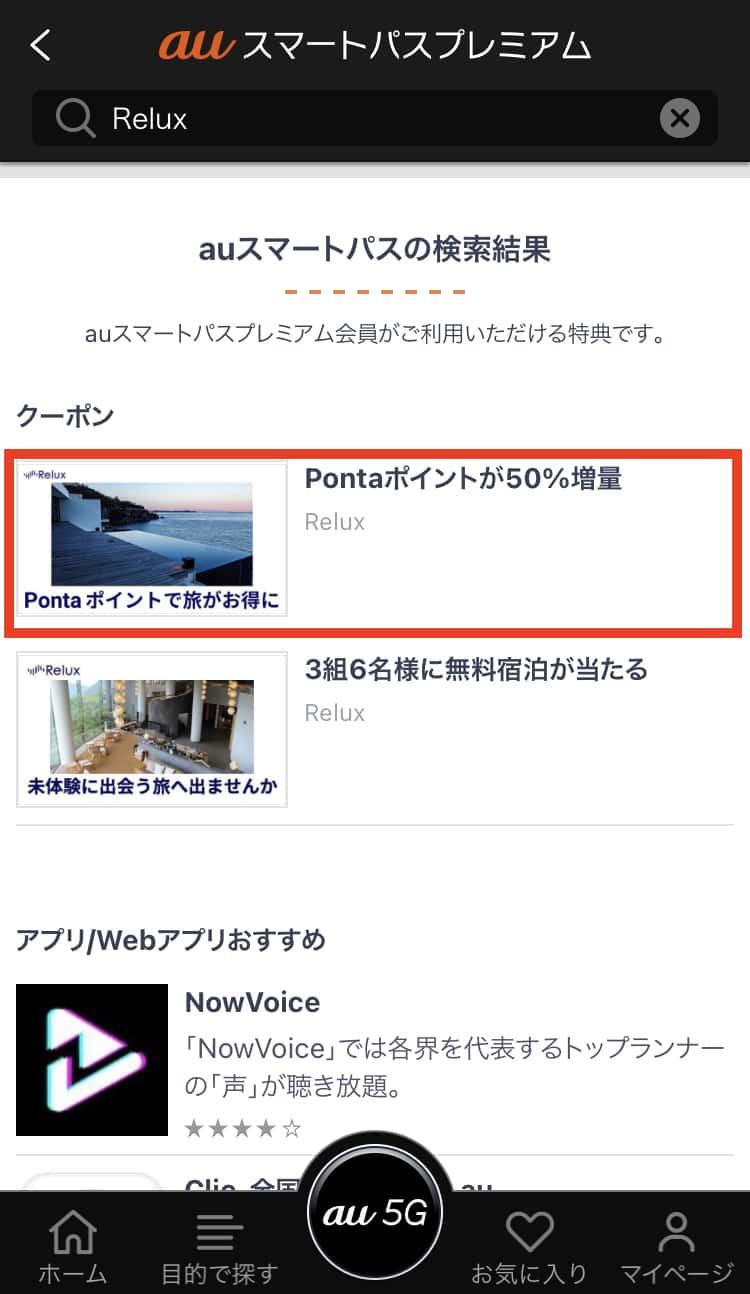Open お気に入り favorites tab

tap(529, 1247)
